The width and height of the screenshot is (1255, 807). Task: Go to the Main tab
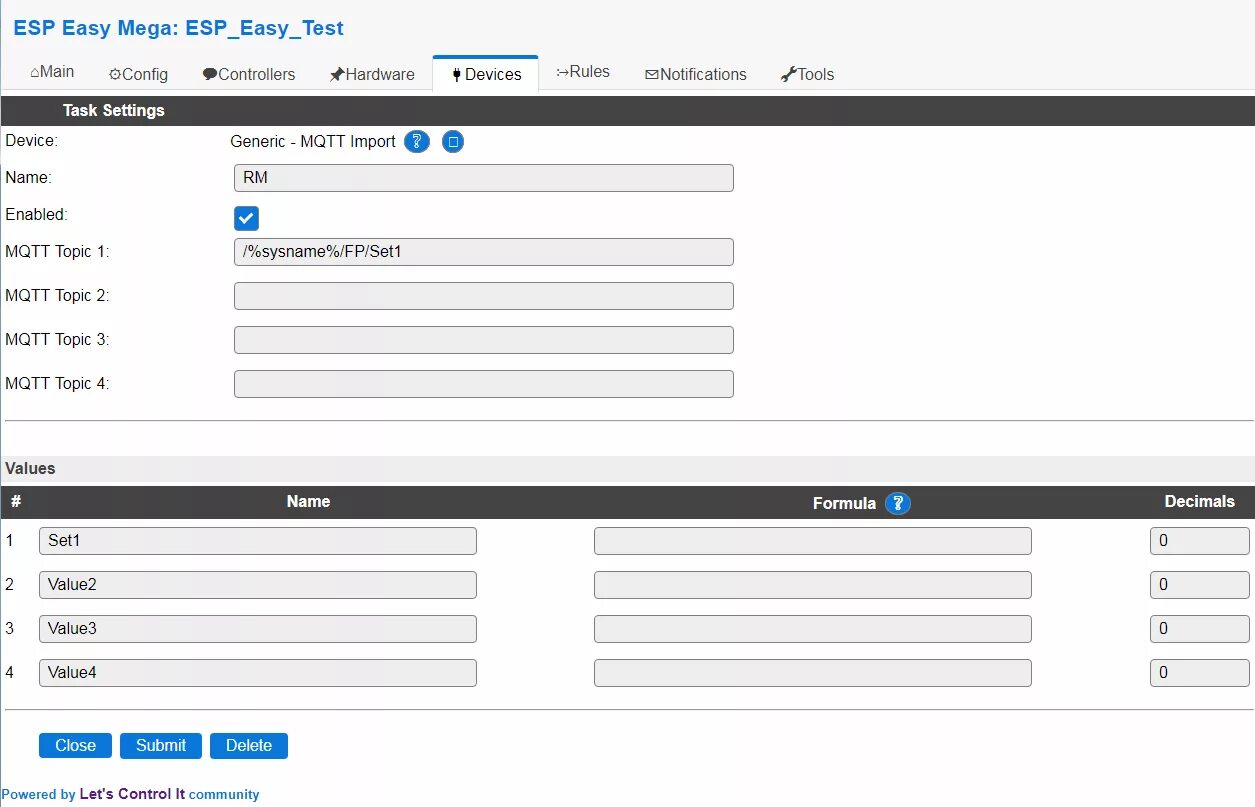[52, 73]
